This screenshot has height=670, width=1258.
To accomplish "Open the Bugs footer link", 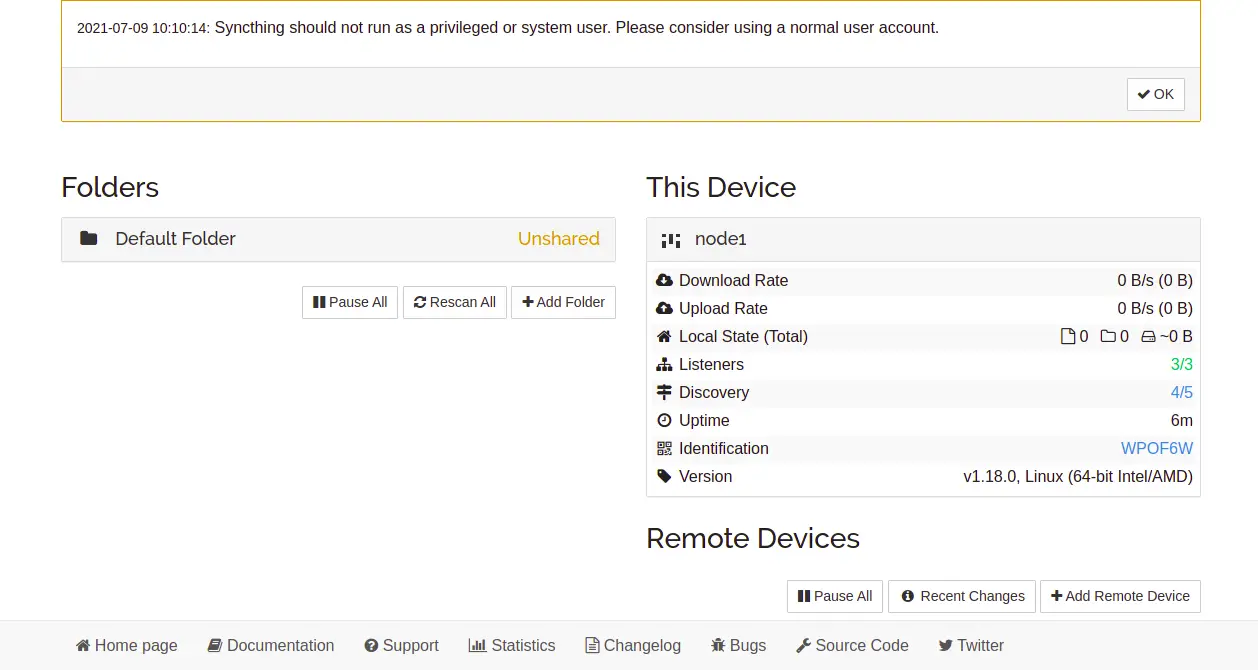I will (x=738, y=646).
